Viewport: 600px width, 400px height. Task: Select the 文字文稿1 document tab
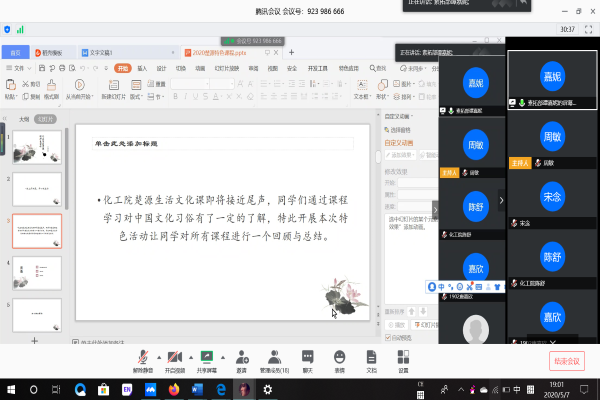pyautogui.click(x=98, y=51)
